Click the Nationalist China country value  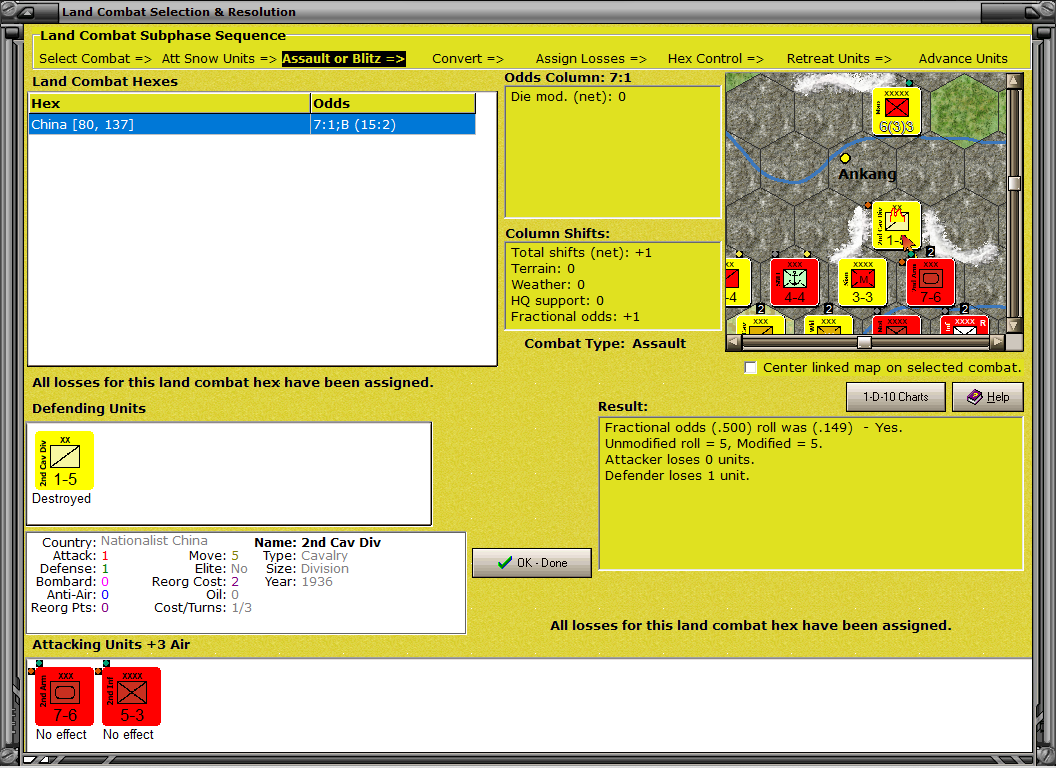(154, 541)
